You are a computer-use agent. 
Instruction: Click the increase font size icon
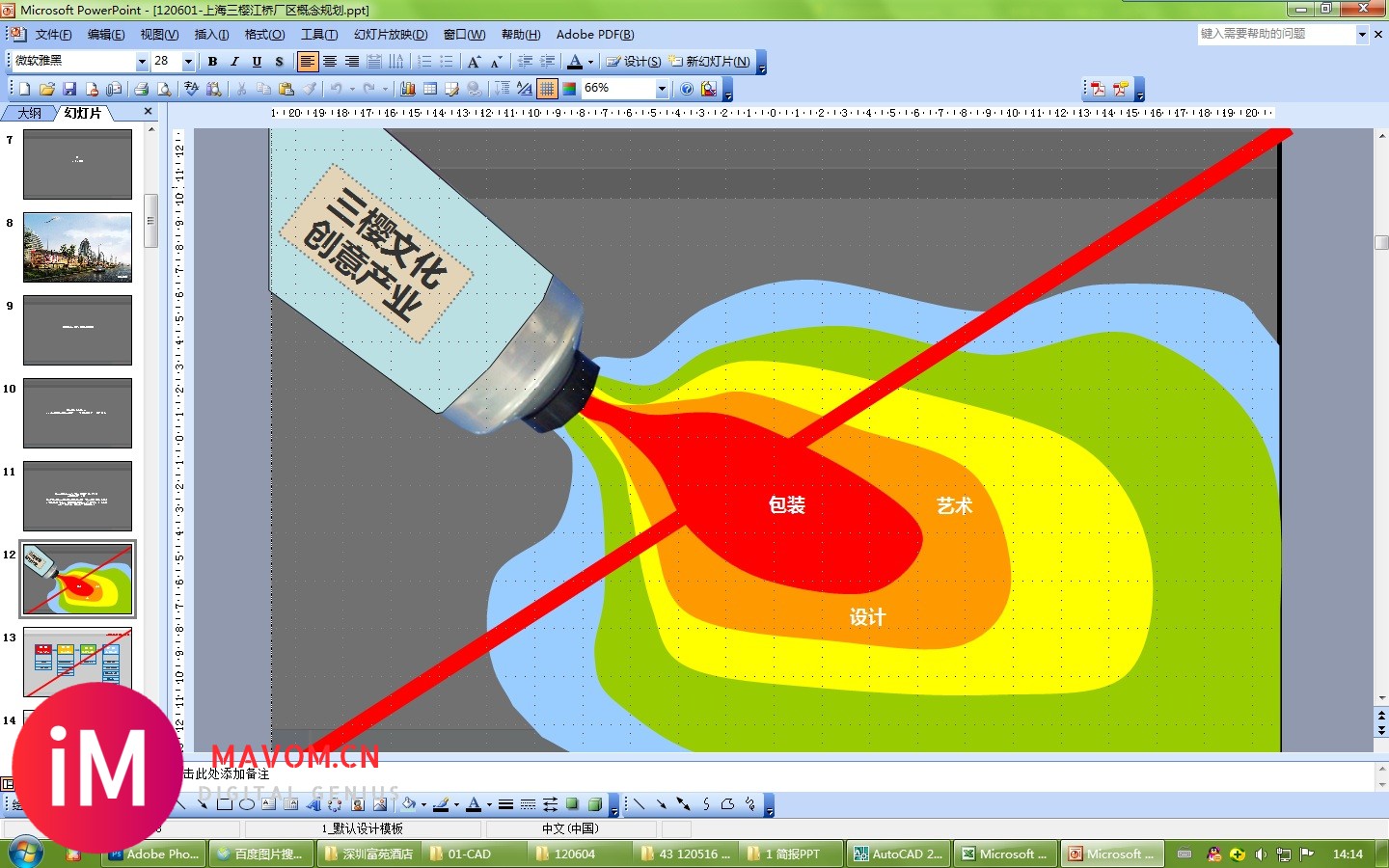(474, 62)
